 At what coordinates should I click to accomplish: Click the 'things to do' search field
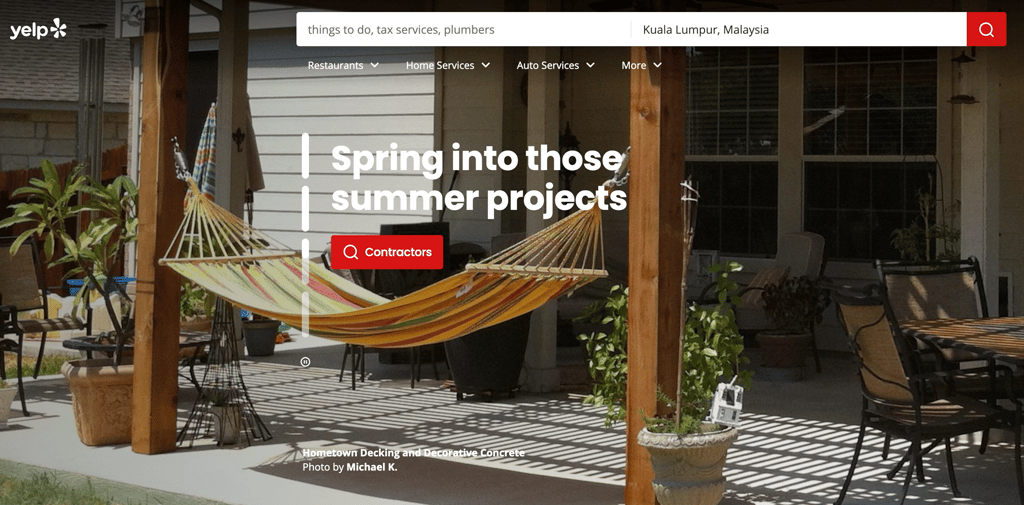tap(463, 29)
